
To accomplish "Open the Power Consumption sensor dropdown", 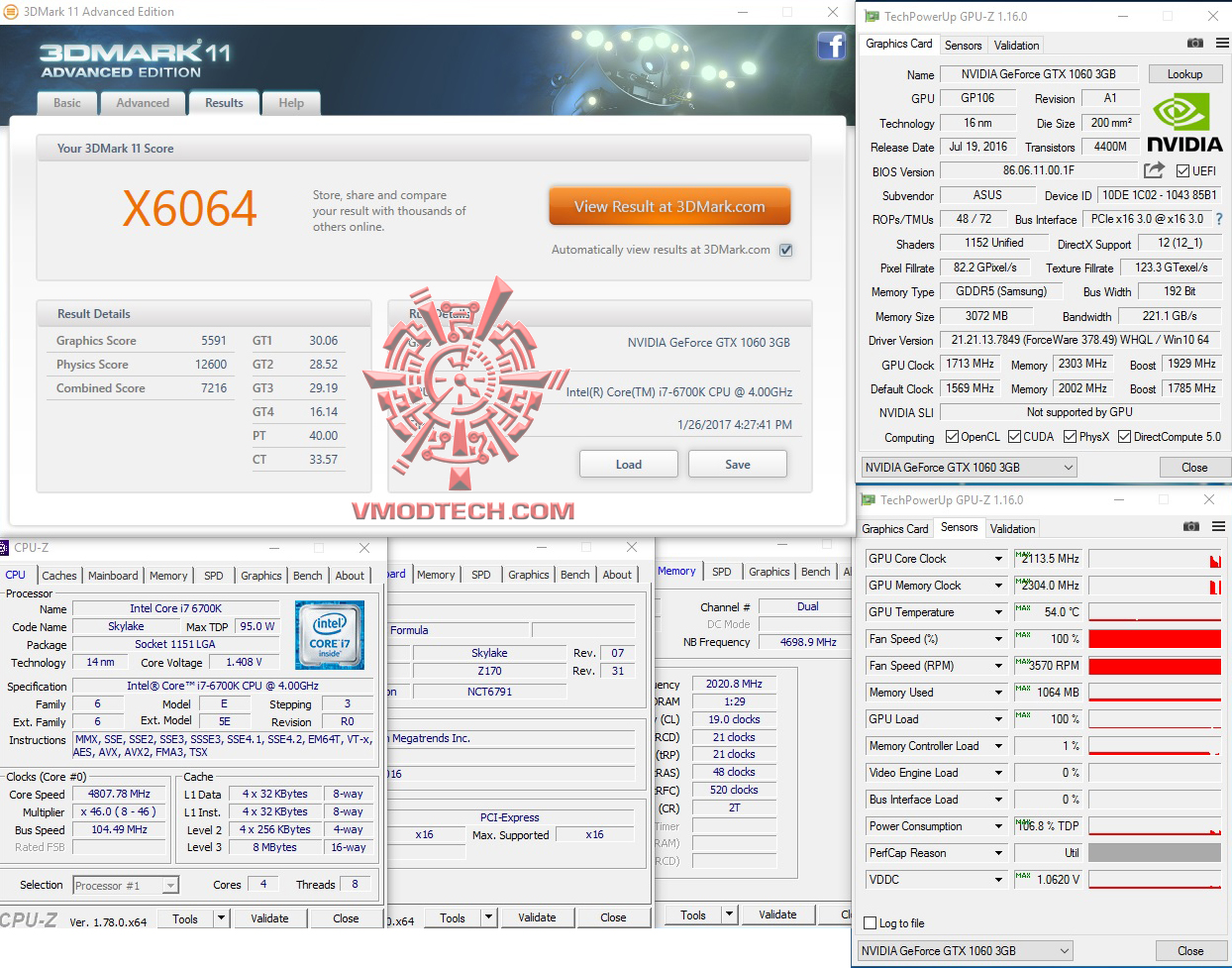I will pyautogui.click(x=998, y=826).
